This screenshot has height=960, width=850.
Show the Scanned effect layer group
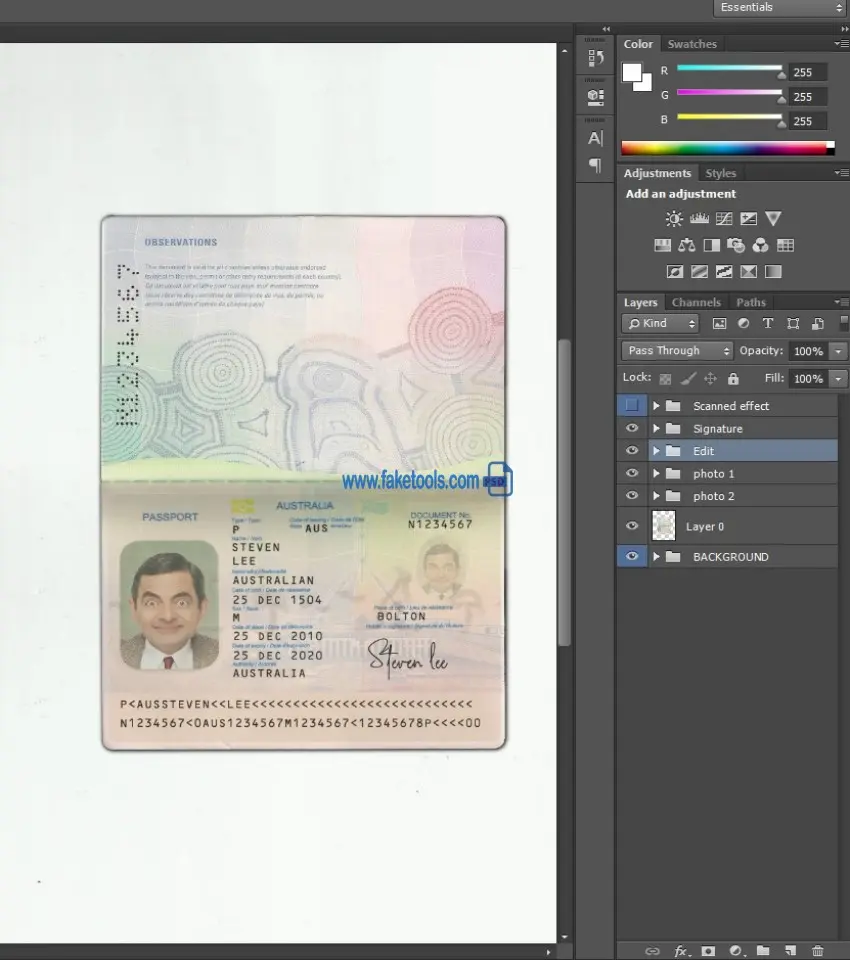[x=631, y=406]
